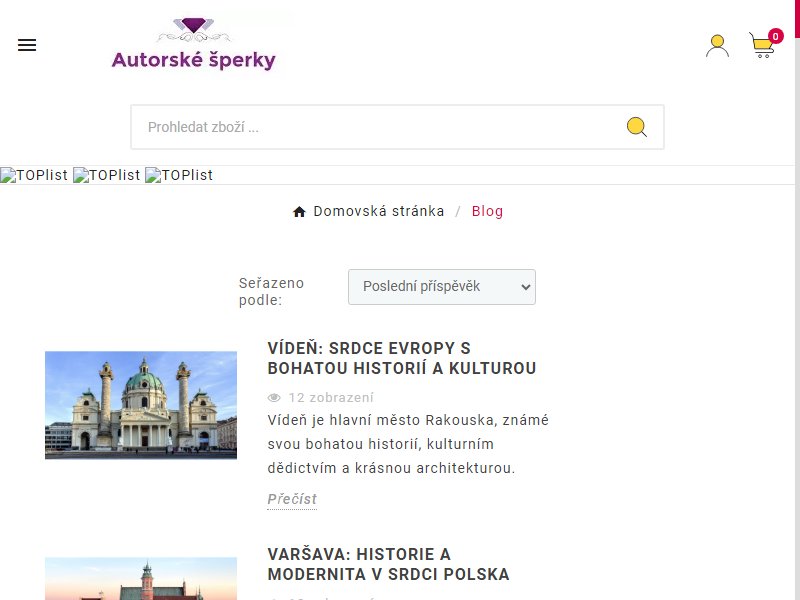Click the second TOPlist image
This screenshot has width=800, height=600.
click(x=106, y=175)
